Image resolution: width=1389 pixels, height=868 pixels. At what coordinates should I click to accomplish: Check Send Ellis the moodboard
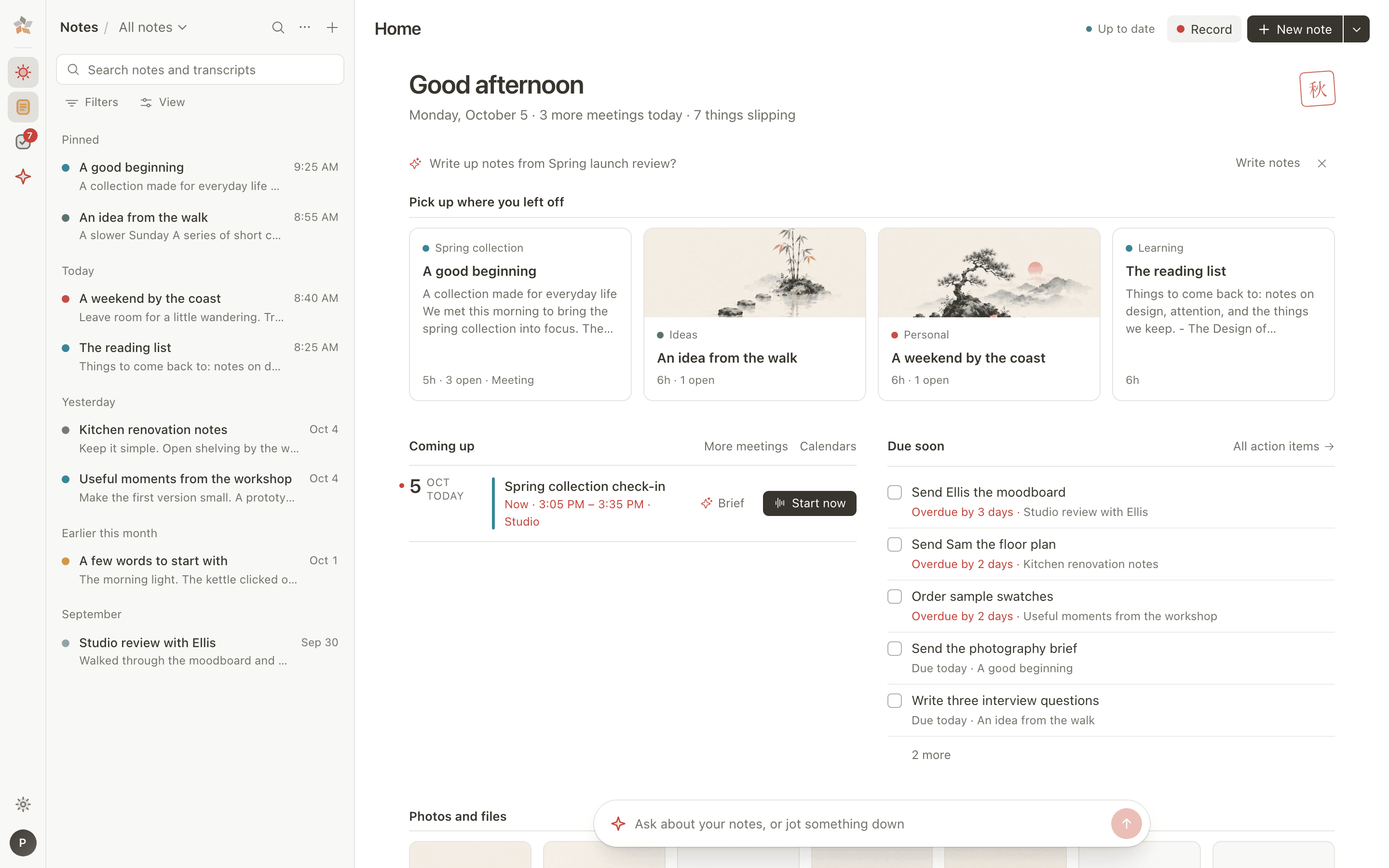tap(894, 492)
